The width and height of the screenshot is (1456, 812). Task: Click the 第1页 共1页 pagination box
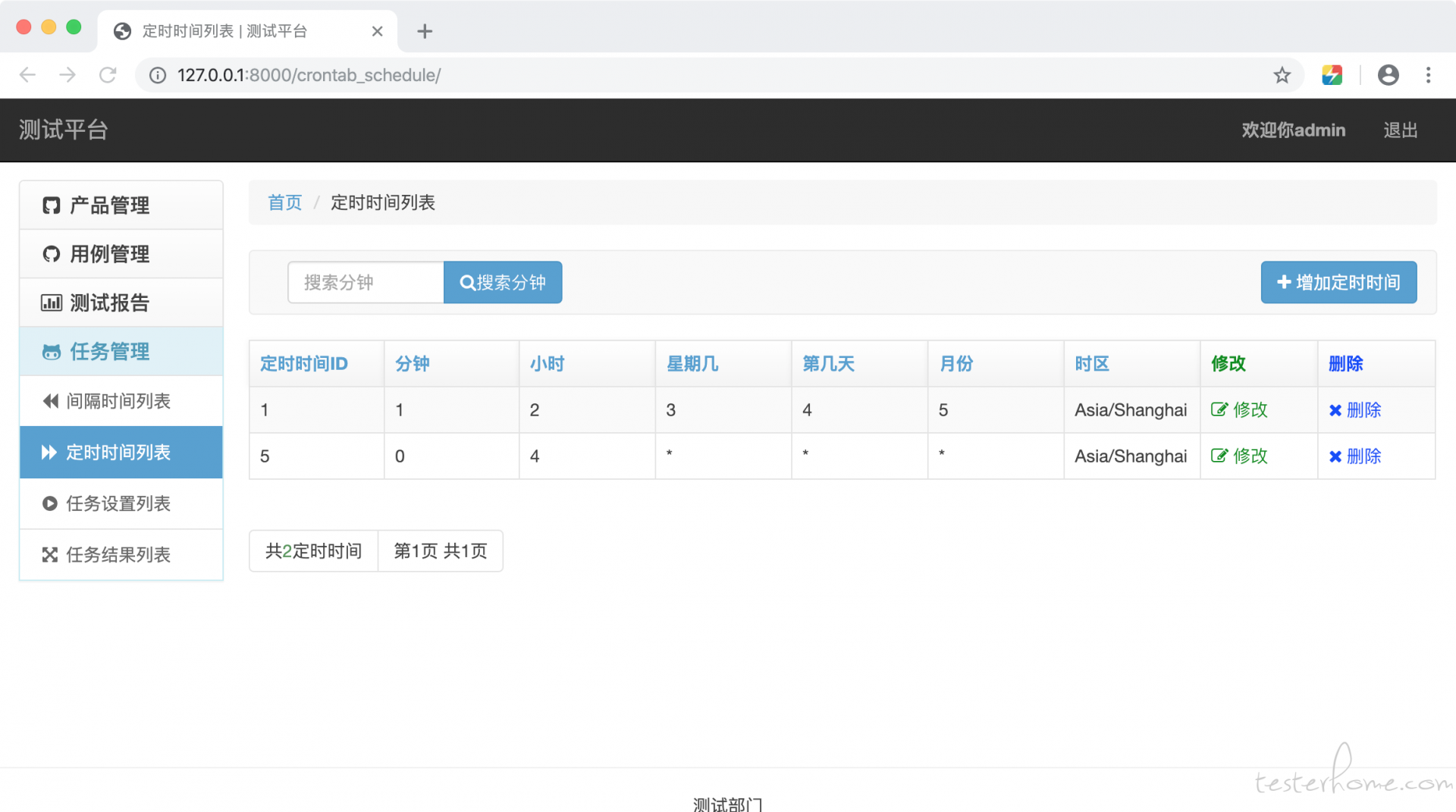tap(440, 551)
